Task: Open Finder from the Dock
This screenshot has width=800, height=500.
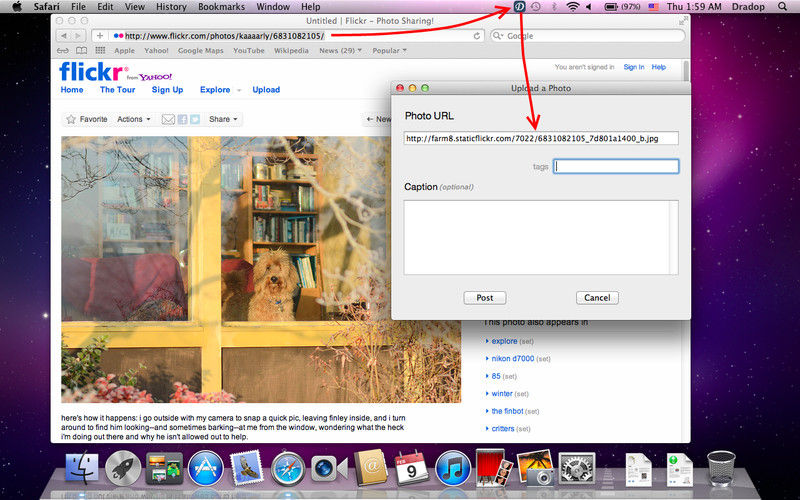Action: coord(82,468)
